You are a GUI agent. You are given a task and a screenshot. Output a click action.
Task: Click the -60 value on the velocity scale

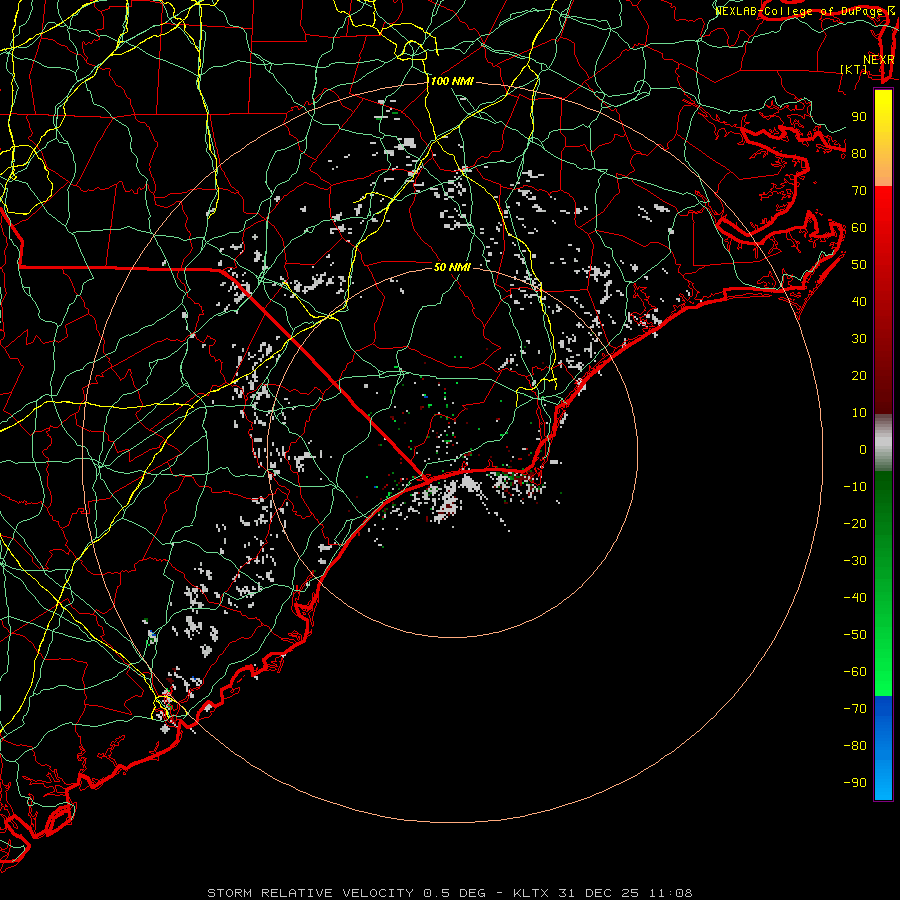click(855, 672)
